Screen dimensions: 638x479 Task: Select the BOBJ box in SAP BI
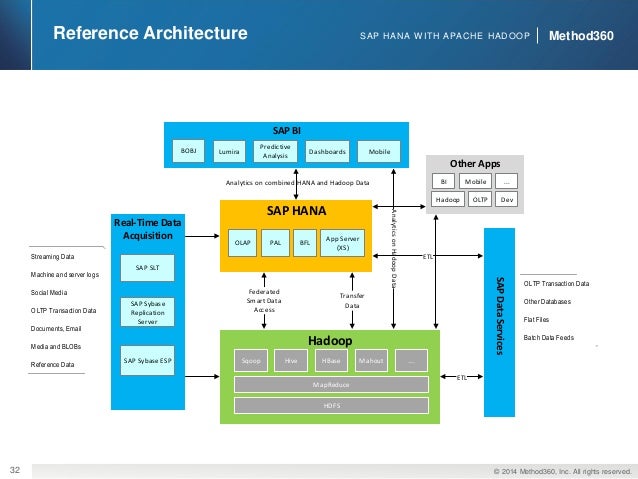pos(188,151)
